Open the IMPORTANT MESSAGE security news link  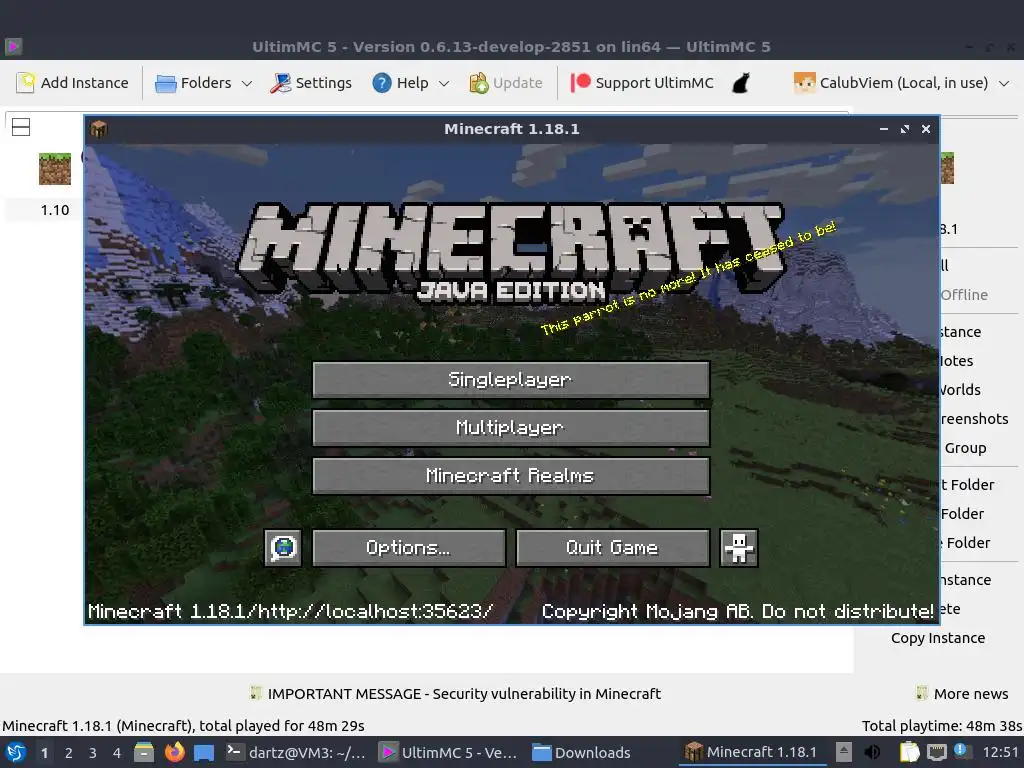pyautogui.click(x=455, y=694)
